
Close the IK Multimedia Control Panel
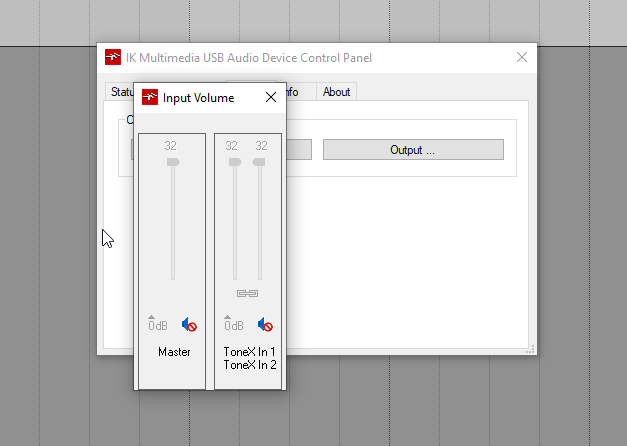[x=521, y=57]
